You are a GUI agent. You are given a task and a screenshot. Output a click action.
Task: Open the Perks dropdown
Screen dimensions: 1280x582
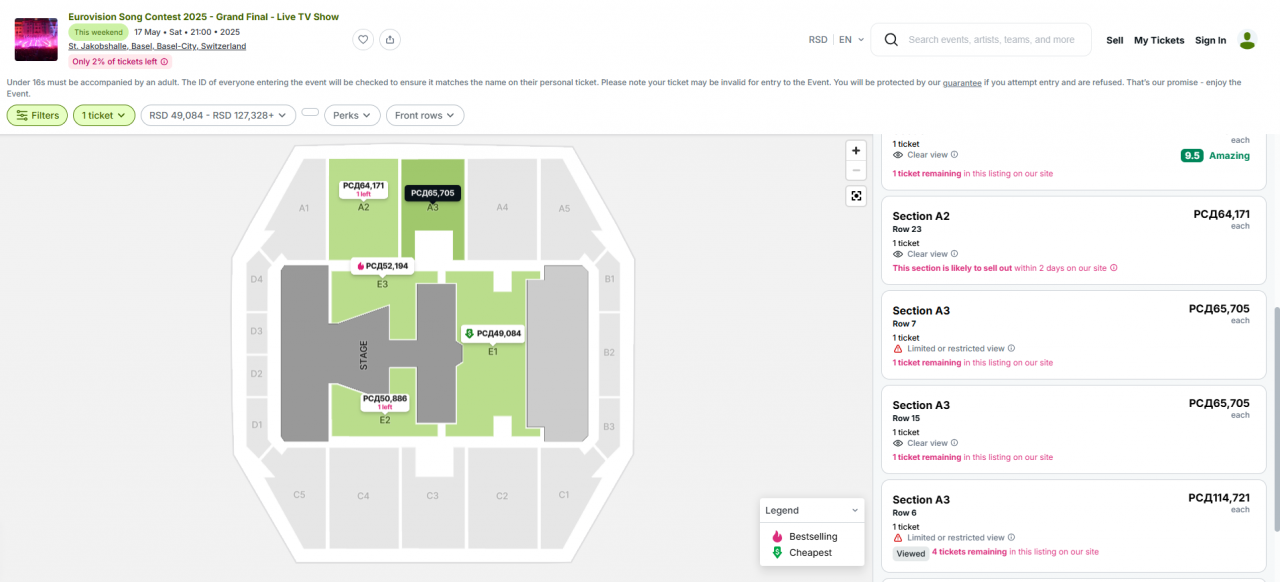click(x=352, y=116)
